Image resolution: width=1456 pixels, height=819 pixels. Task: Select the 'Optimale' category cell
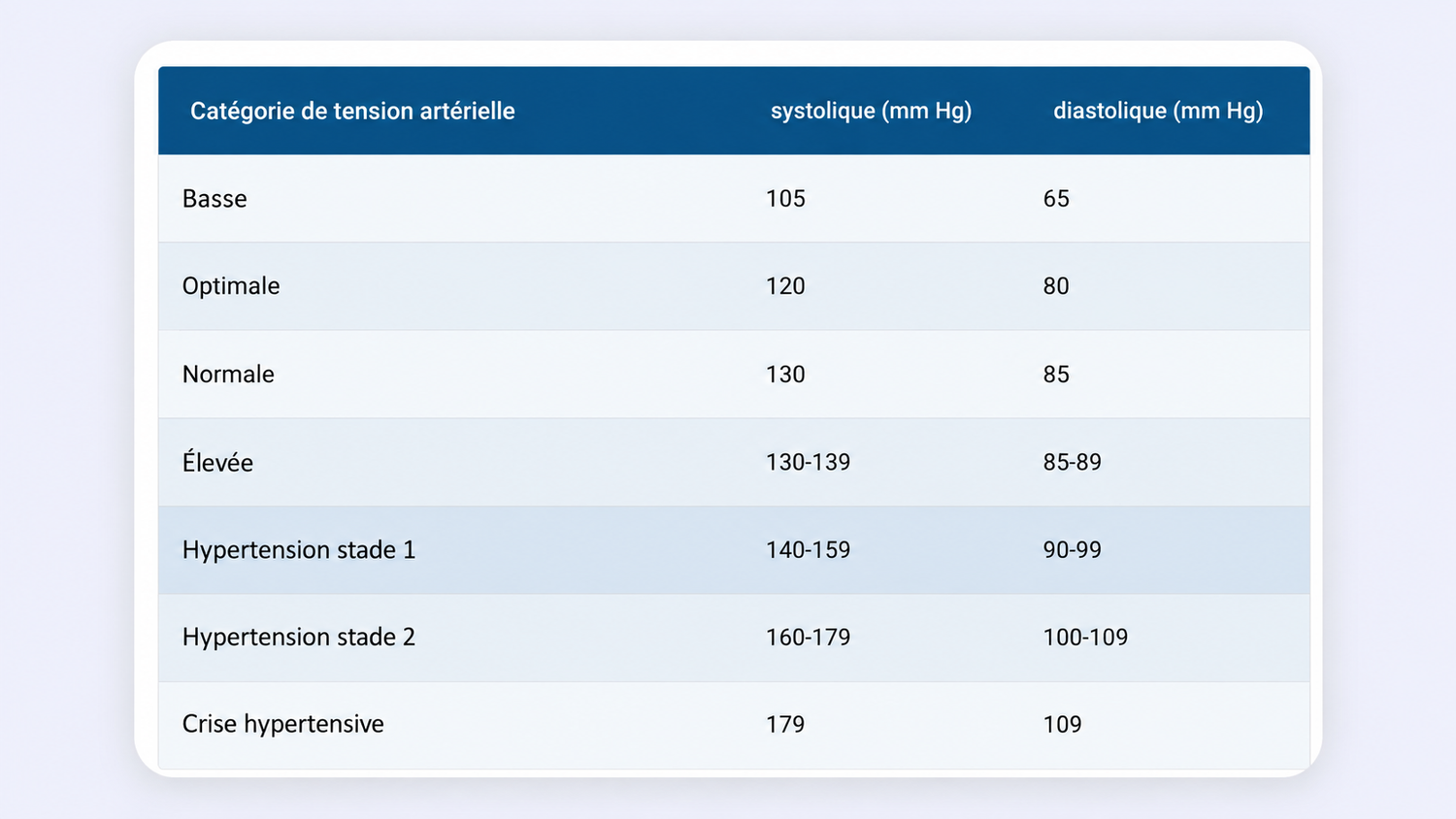(231, 286)
